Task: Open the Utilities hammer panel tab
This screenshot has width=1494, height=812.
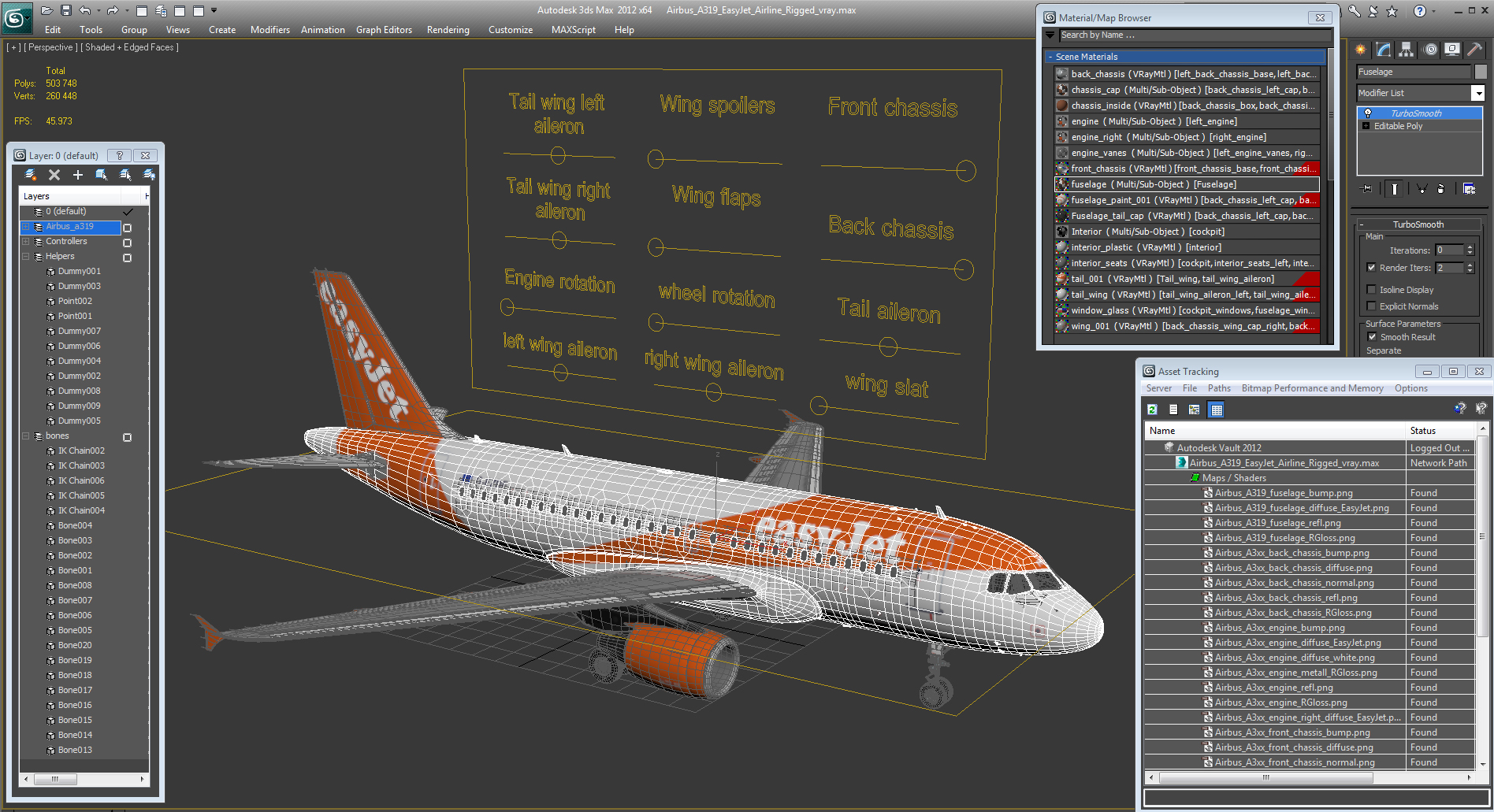Action: (1474, 50)
